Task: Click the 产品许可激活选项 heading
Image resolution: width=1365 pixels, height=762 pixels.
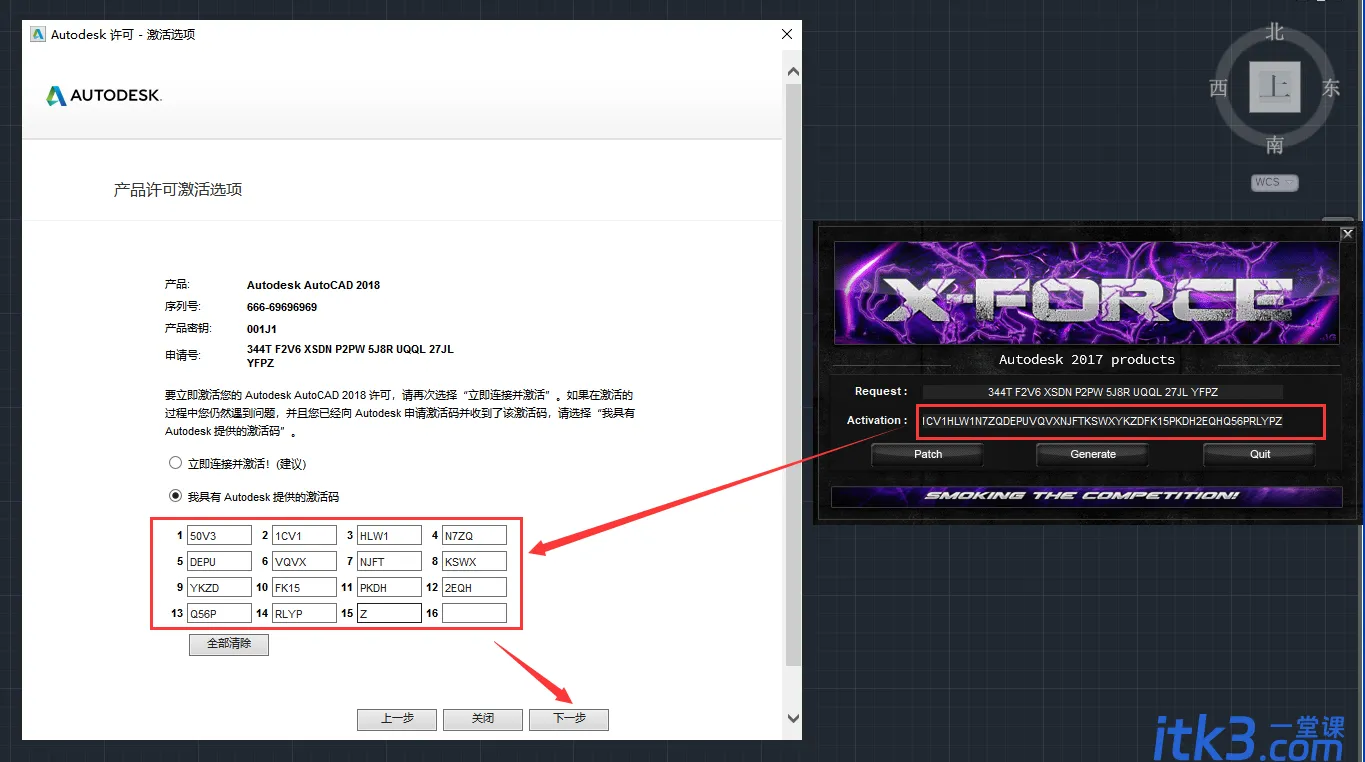Action: [178, 189]
